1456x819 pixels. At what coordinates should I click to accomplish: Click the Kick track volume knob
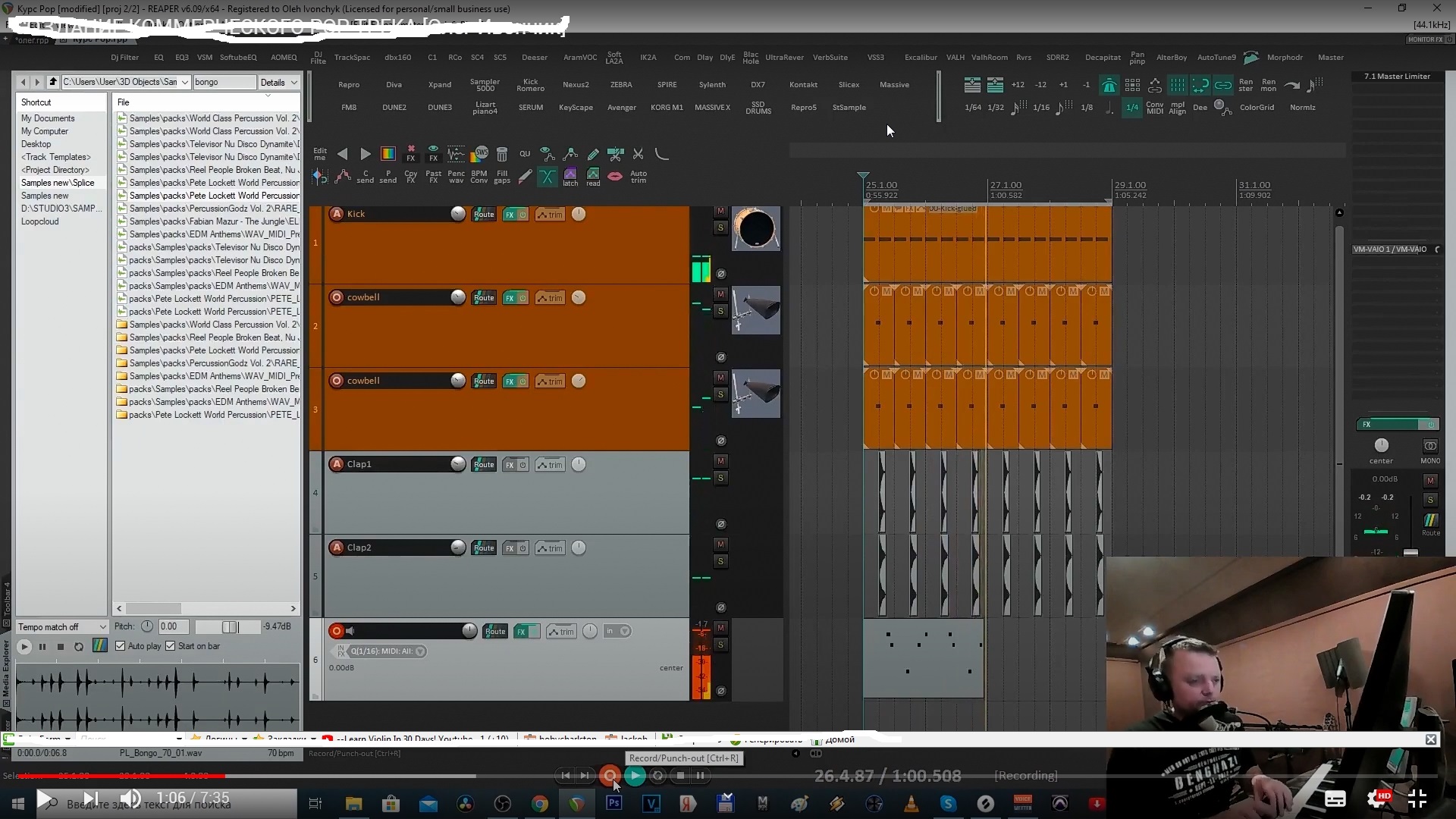click(458, 214)
